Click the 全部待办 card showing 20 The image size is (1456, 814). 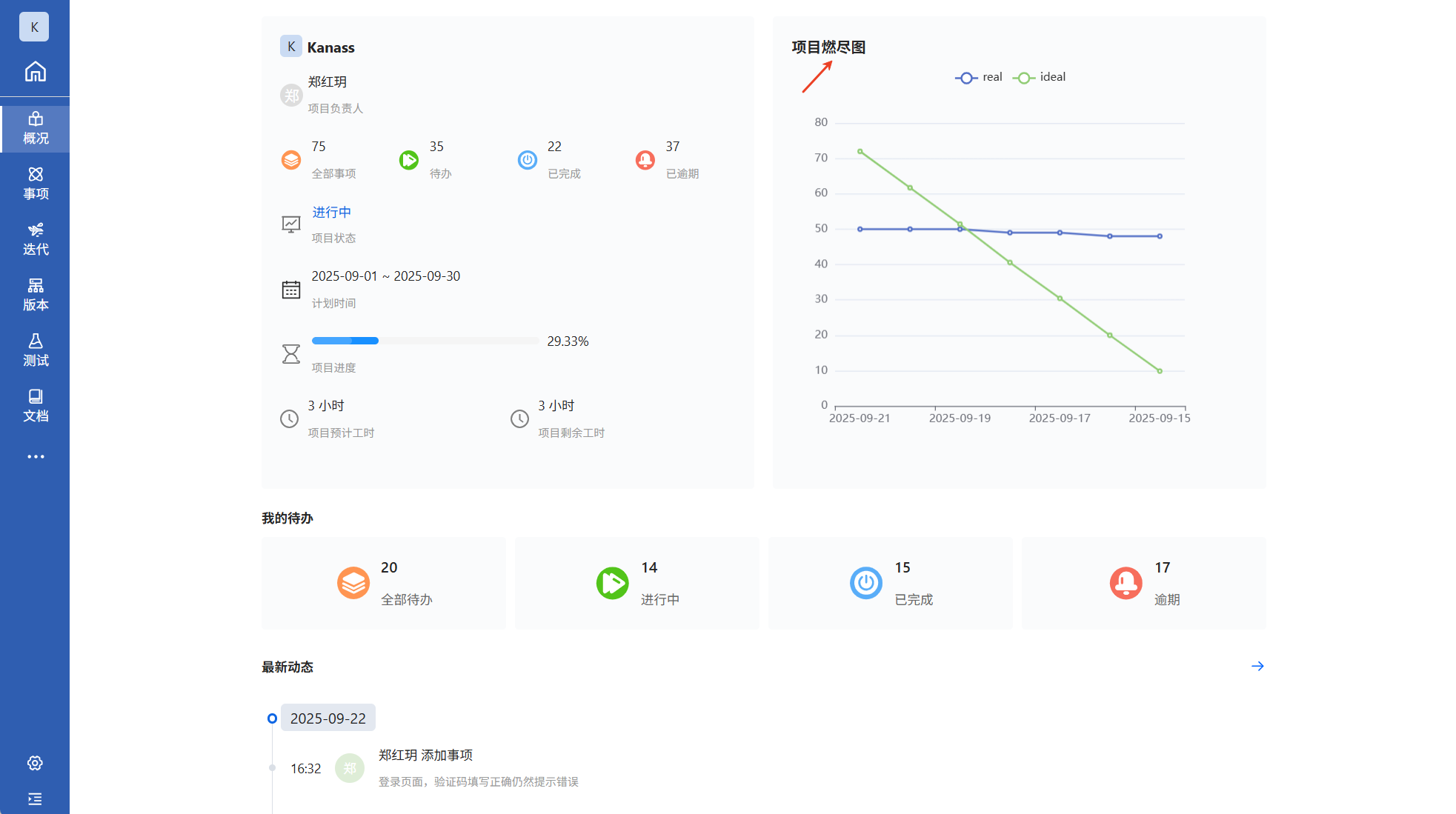[x=383, y=583]
